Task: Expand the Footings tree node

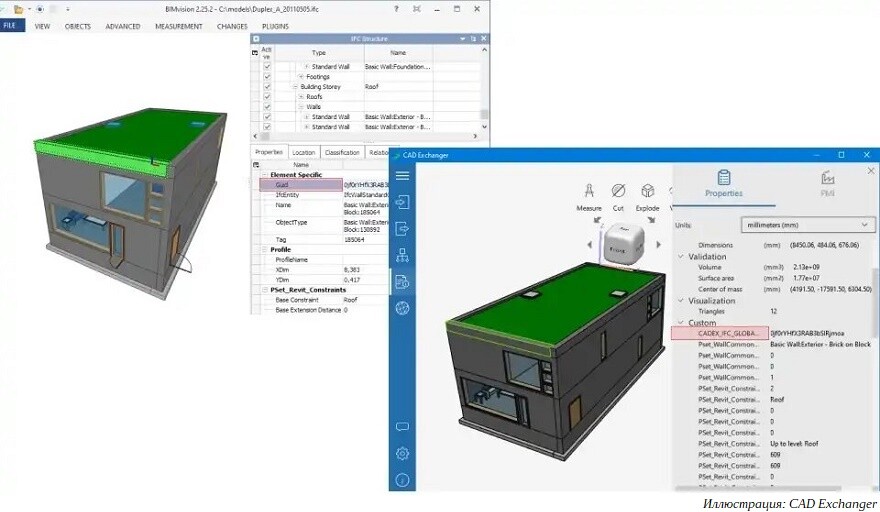Action: (x=301, y=76)
